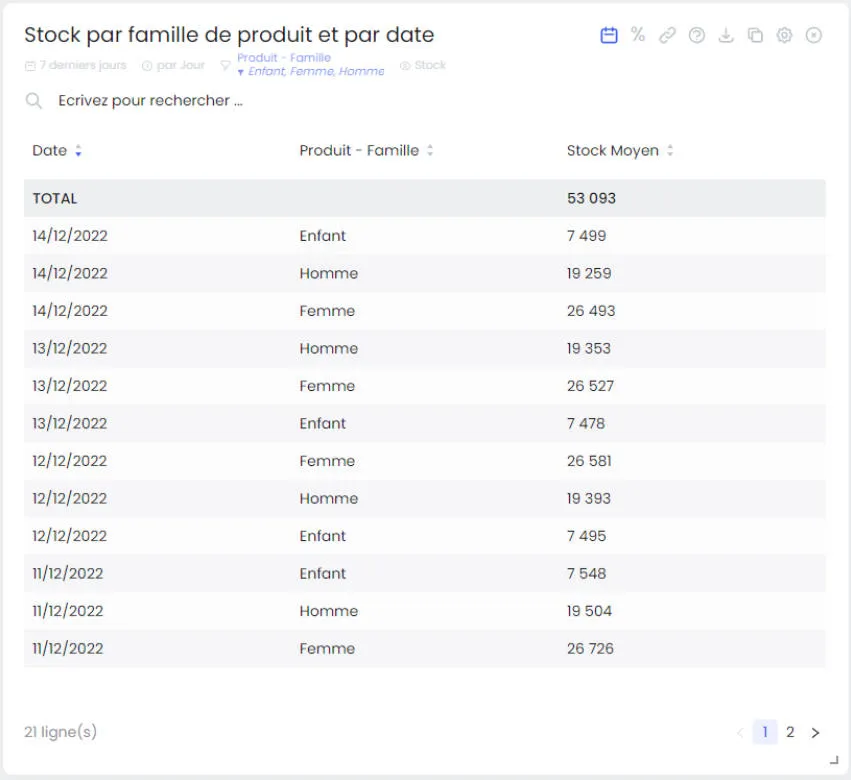The height and width of the screenshot is (780, 851).
Task: Sort by Stock Moyen column
Action: pyautogui.click(x=620, y=150)
